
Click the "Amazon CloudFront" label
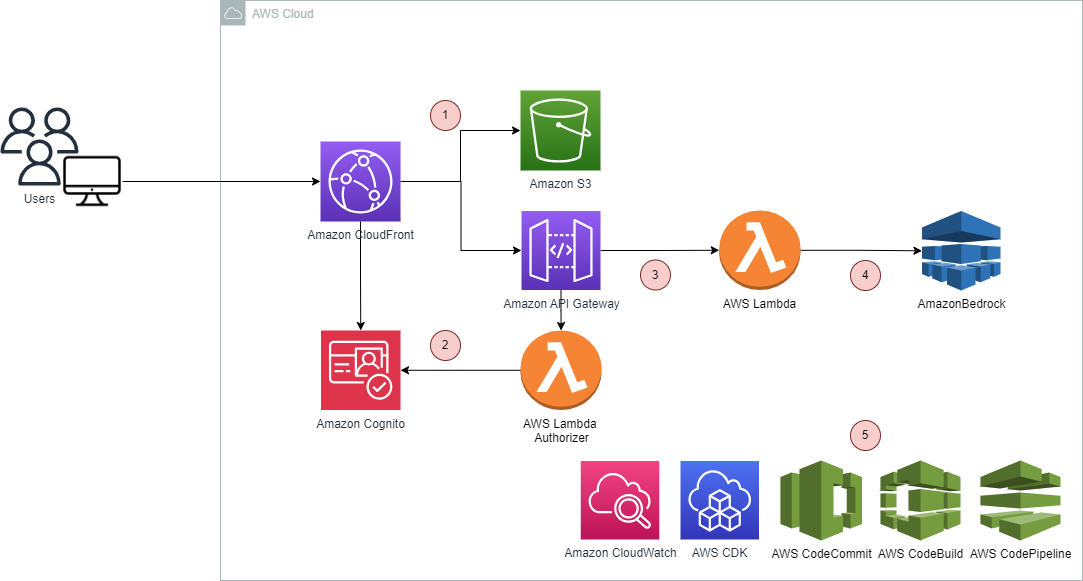[361, 235]
